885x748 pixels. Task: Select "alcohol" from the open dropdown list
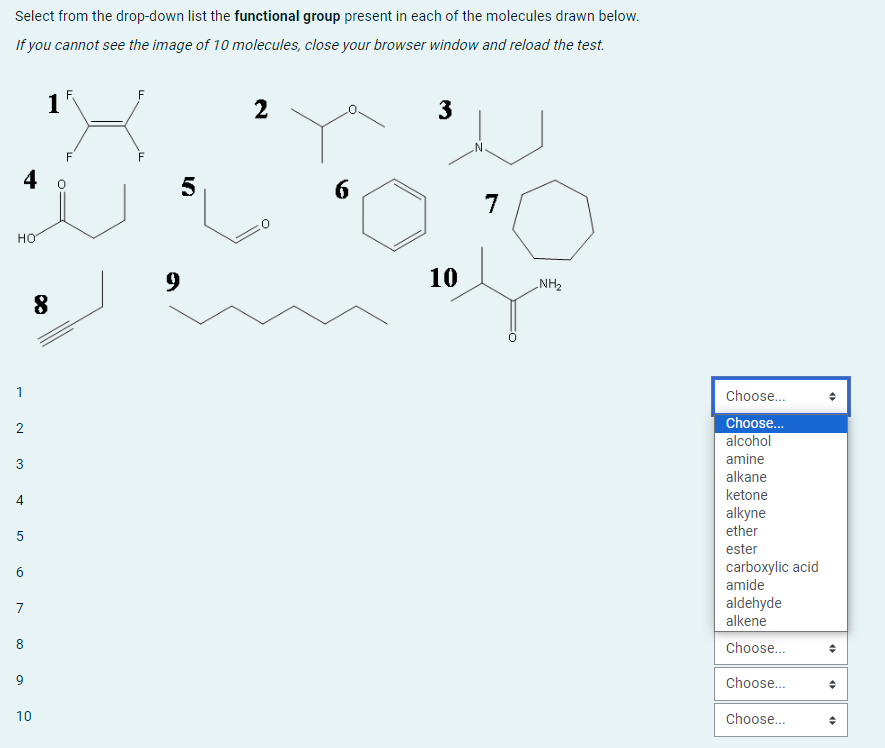(747, 440)
